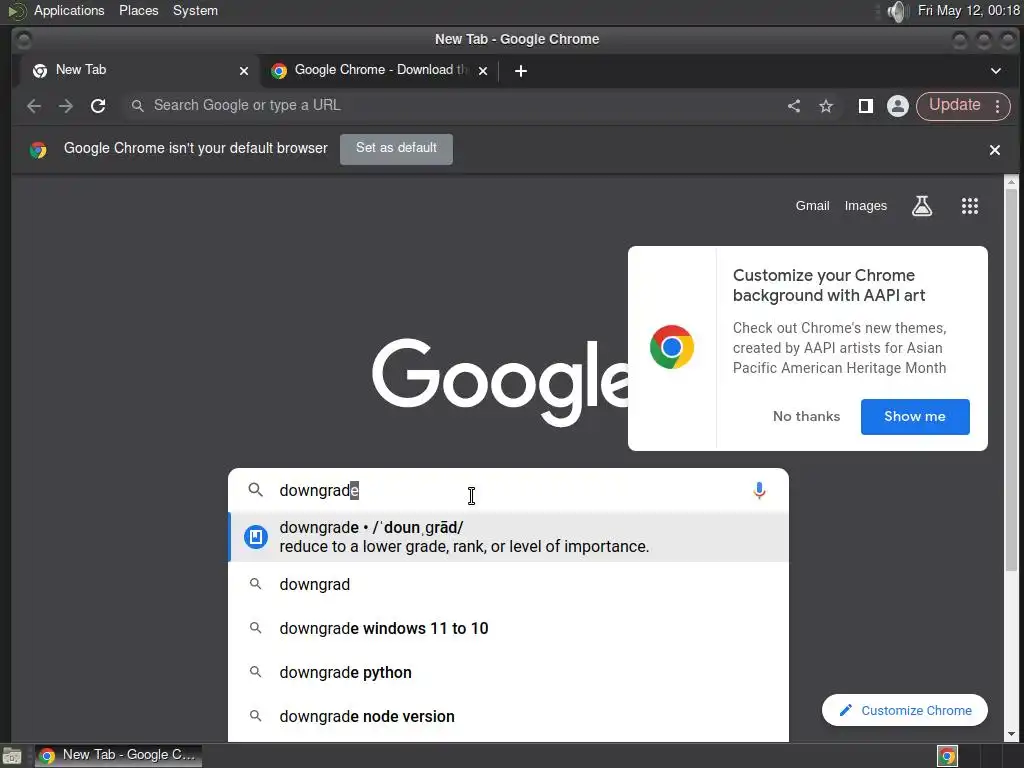This screenshot has width=1024, height=768.
Task: Click the address bar URL field
Action: [x=451, y=106]
